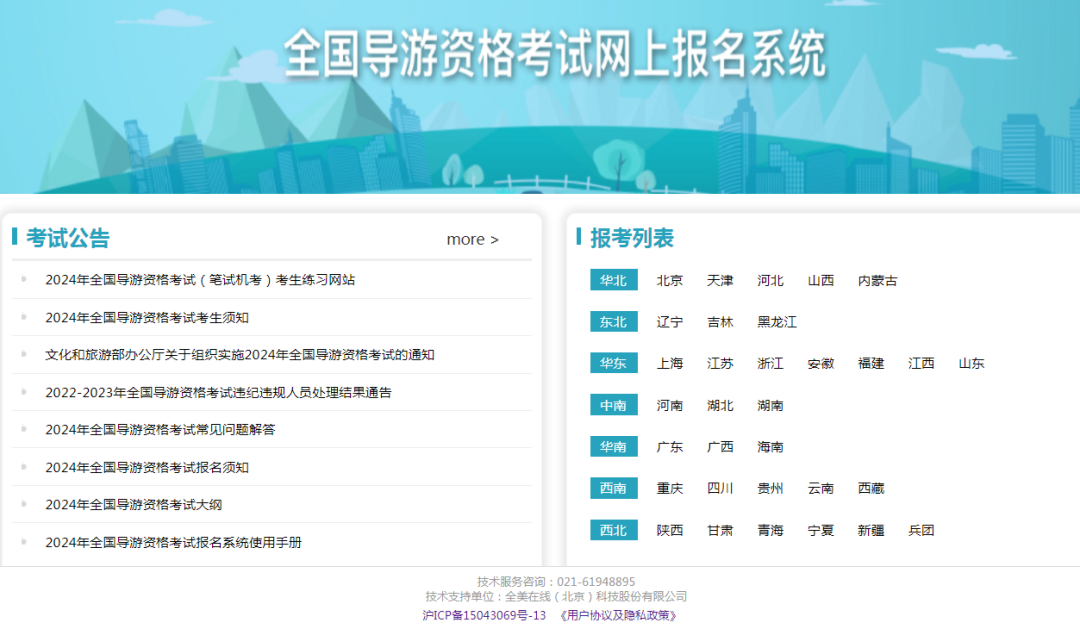Click the 沪ICP备15043069号-13 footer link
The height and width of the screenshot is (629, 1080).
click(x=484, y=615)
